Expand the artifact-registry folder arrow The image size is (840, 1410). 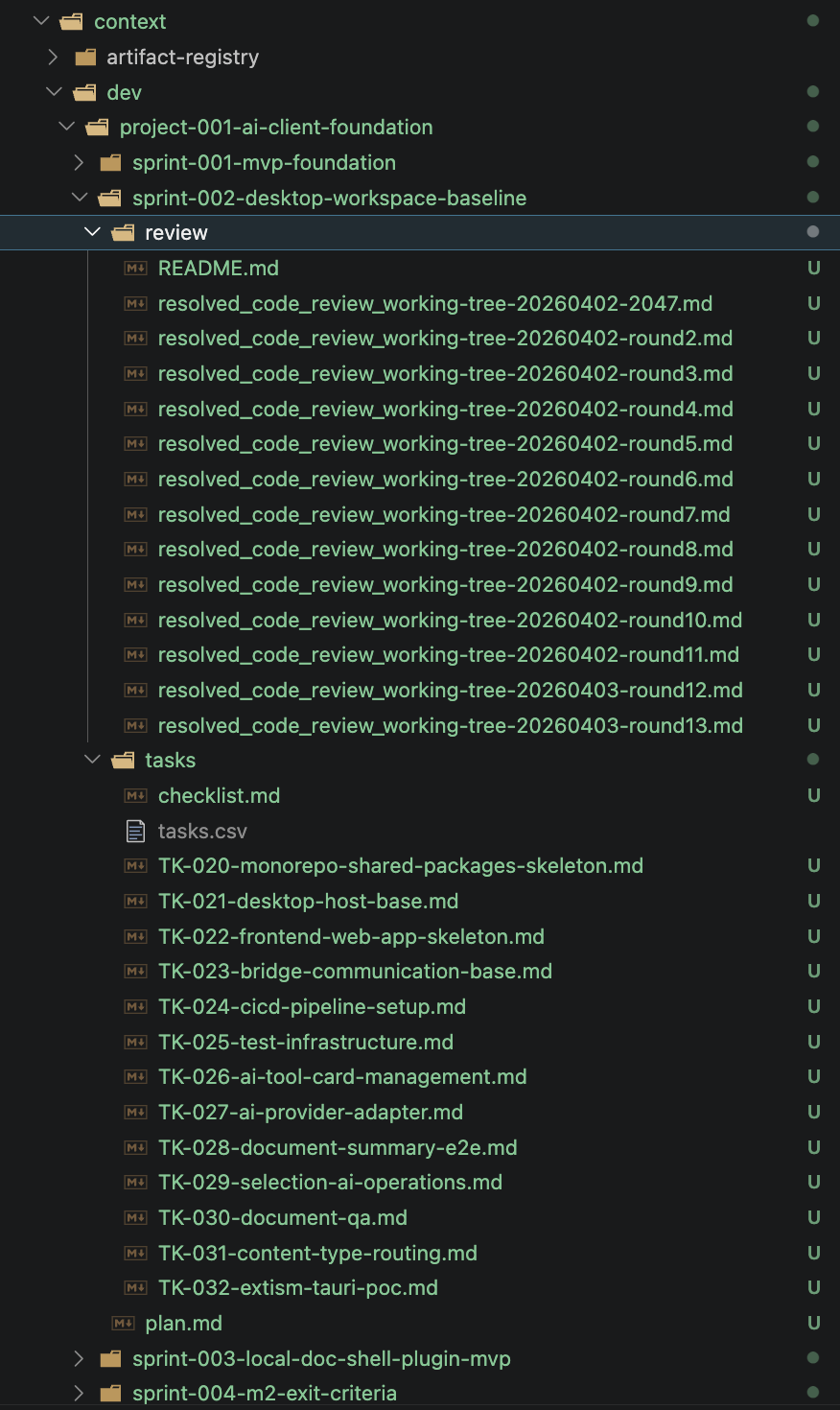pyautogui.click(x=54, y=58)
